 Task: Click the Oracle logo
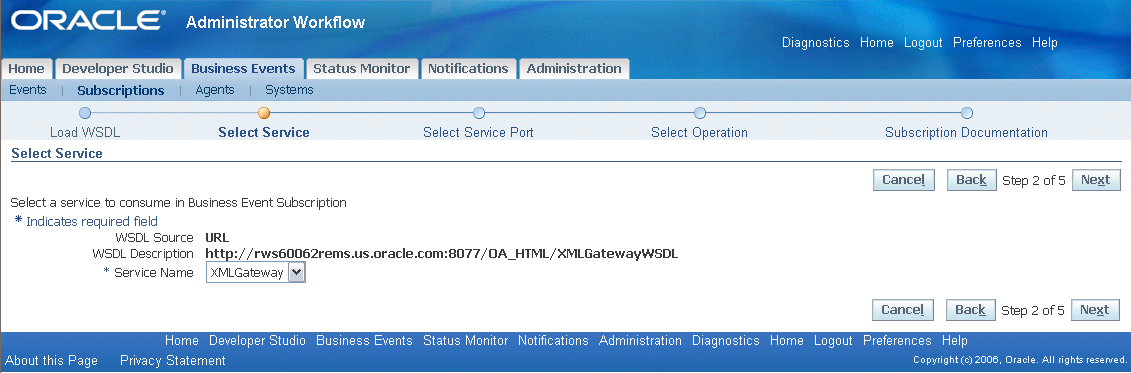pos(88,20)
